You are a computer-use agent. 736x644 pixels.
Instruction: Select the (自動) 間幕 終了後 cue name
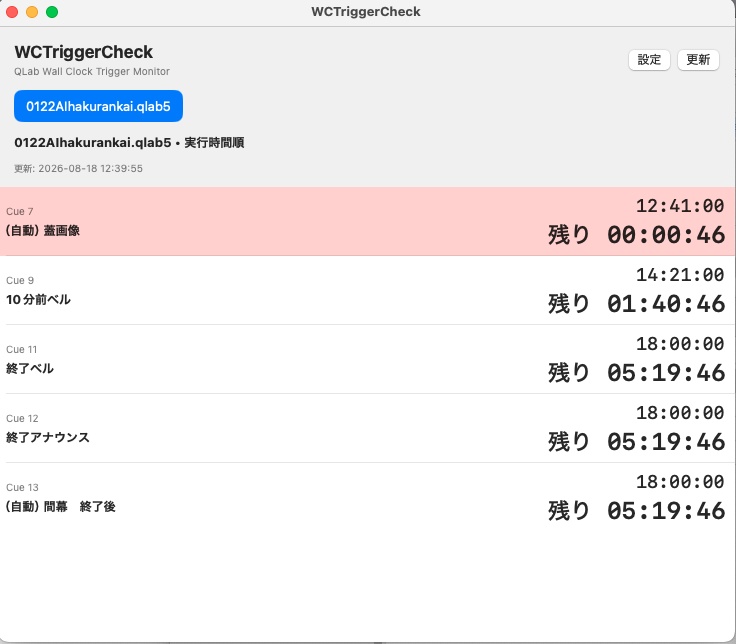(61, 506)
